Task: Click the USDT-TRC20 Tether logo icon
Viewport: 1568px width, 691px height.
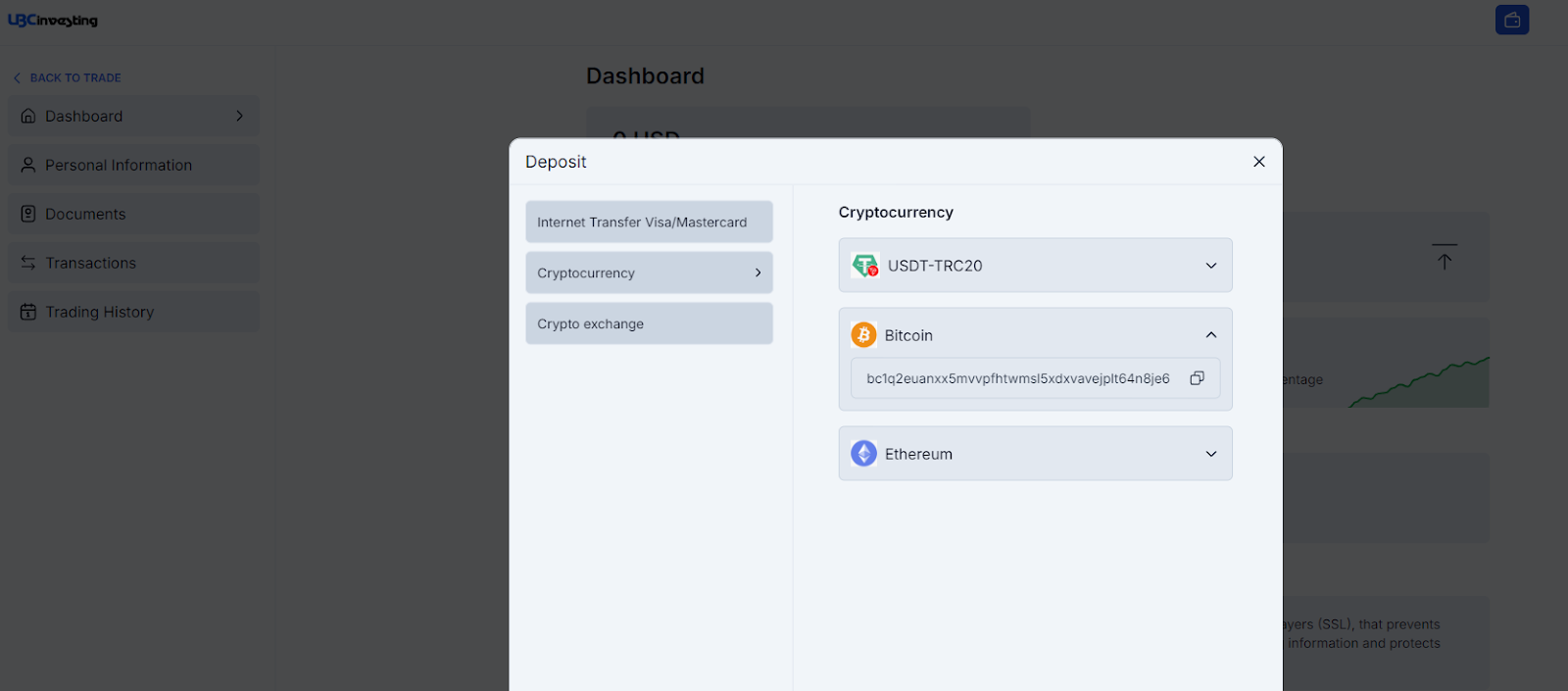Action: 865,266
